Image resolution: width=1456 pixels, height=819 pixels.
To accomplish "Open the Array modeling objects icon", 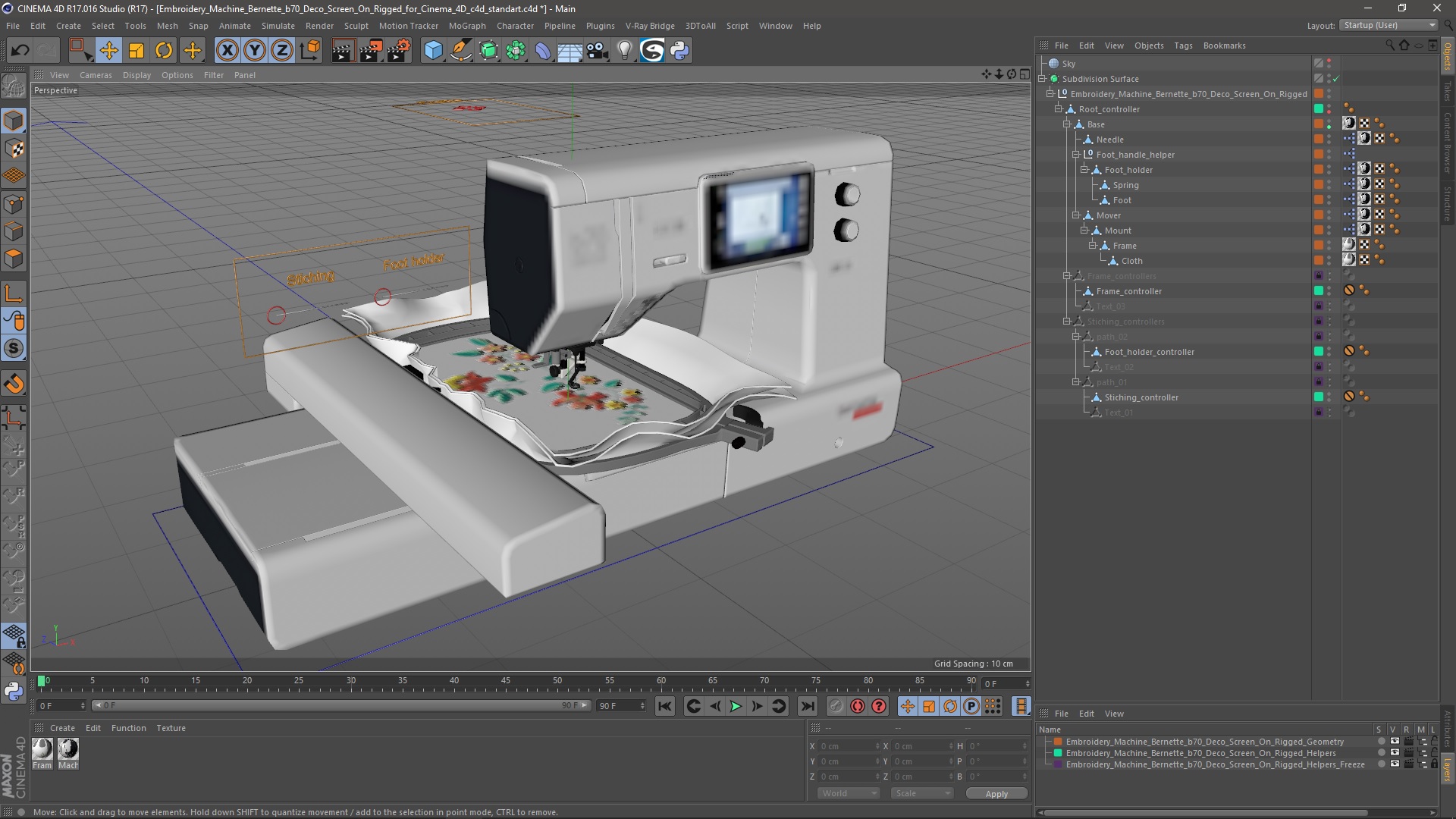I will point(516,51).
